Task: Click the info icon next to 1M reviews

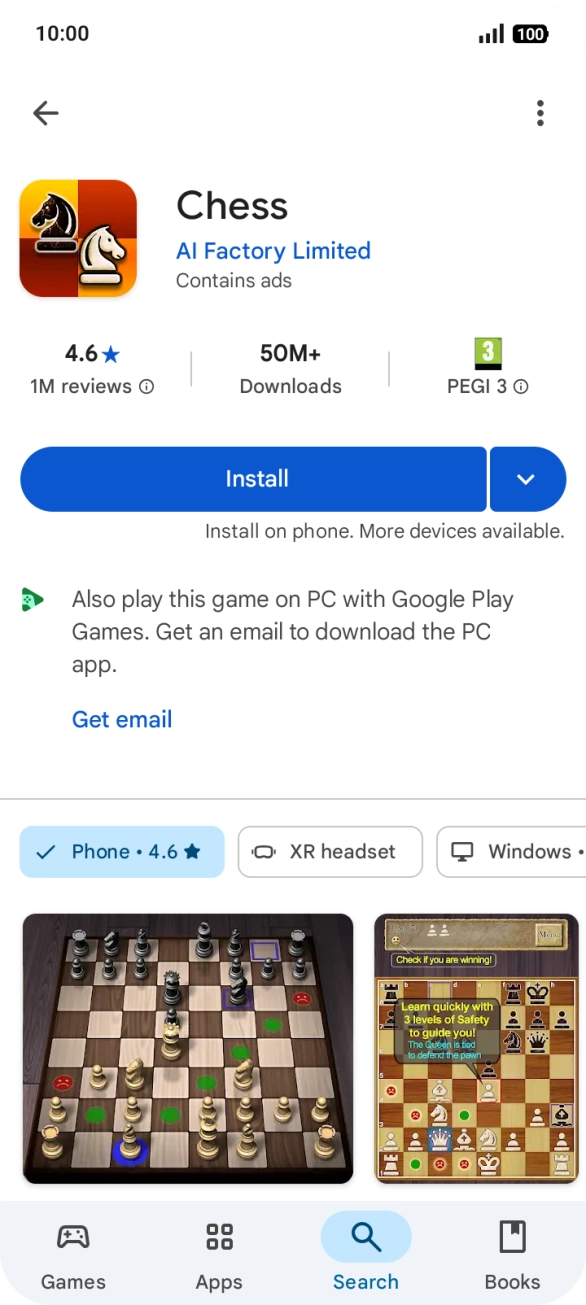Action: tap(146, 386)
